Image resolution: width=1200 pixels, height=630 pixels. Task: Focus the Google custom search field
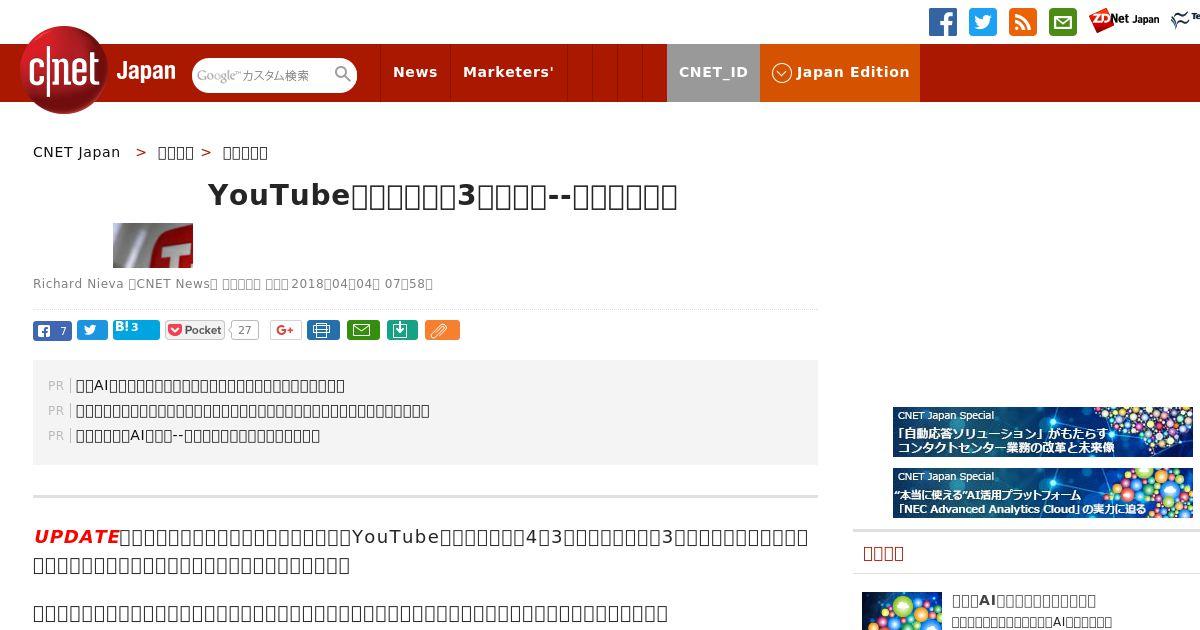[x=263, y=75]
